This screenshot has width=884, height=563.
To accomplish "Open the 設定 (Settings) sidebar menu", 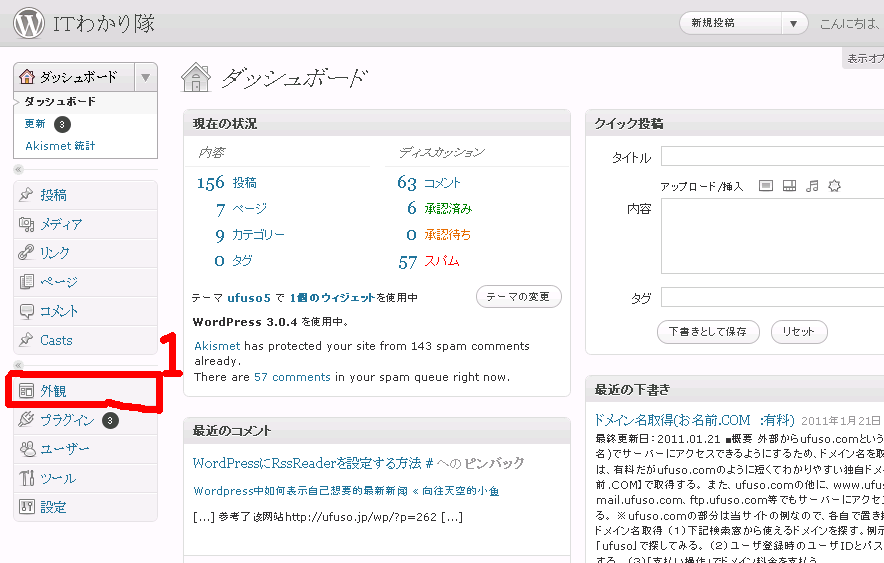I will (x=53, y=507).
